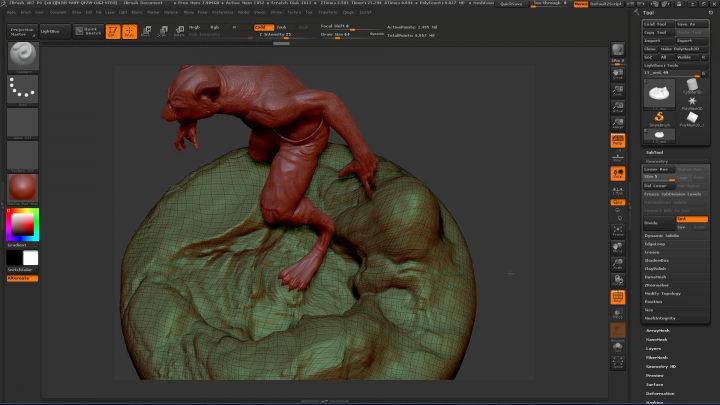Click the Zoom canvas icon
Screen dimensions: 720x405
coord(618,91)
